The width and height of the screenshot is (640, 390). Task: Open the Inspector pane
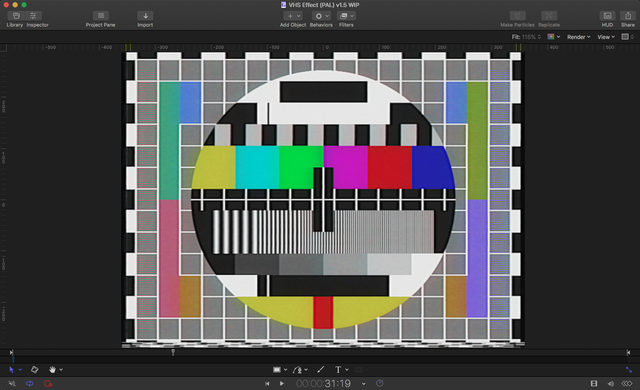33,16
